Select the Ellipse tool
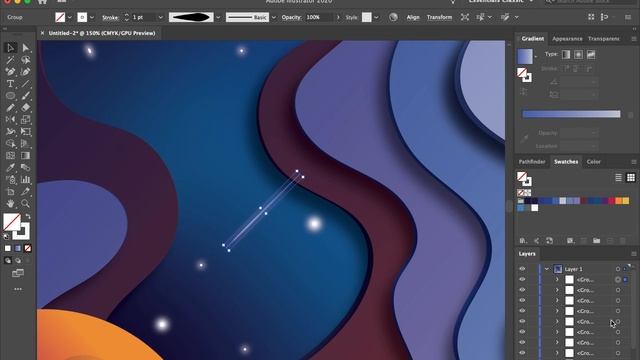Screen dimensions: 640x360 pyautogui.click(x=10, y=96)
